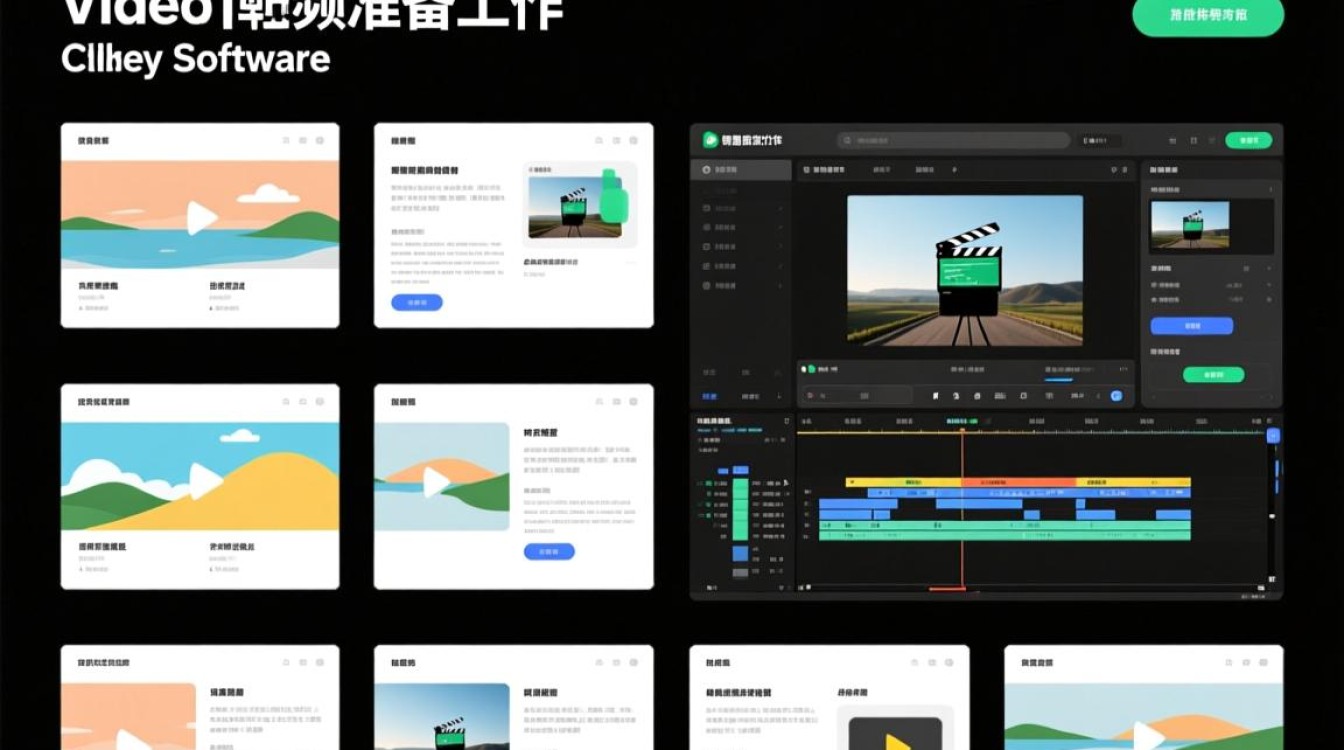Viewport: 1344px width, 750px height.
Task: Click the green pill button at page top-right
Action: point(1207,17)
